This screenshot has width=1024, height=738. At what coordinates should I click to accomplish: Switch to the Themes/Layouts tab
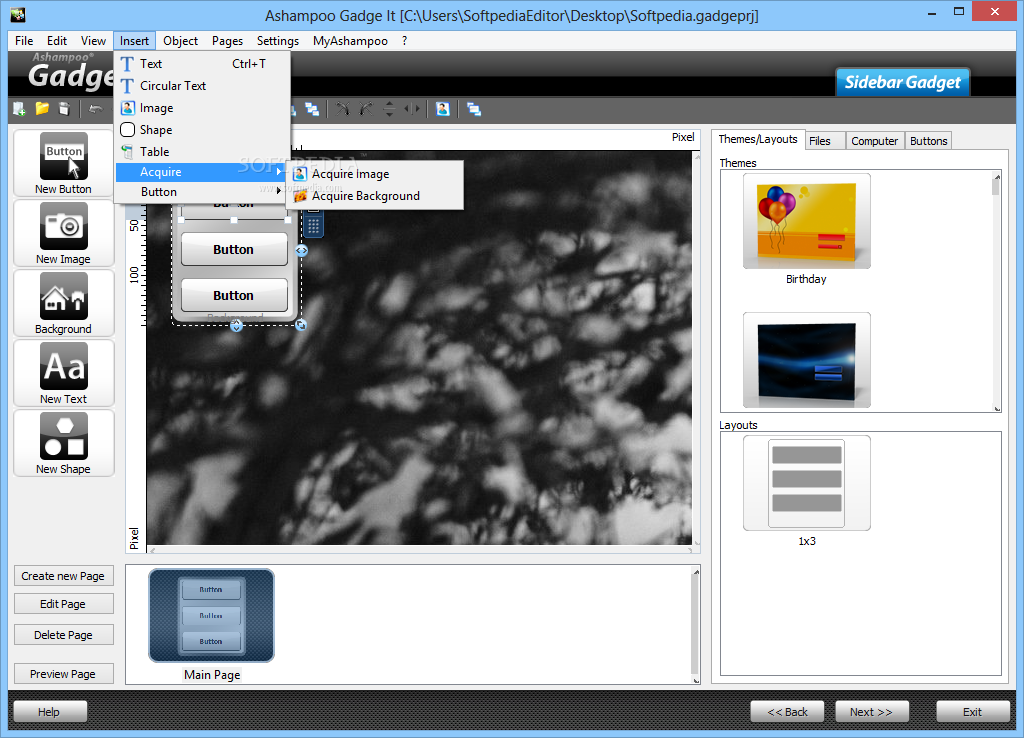pos(758,139)
